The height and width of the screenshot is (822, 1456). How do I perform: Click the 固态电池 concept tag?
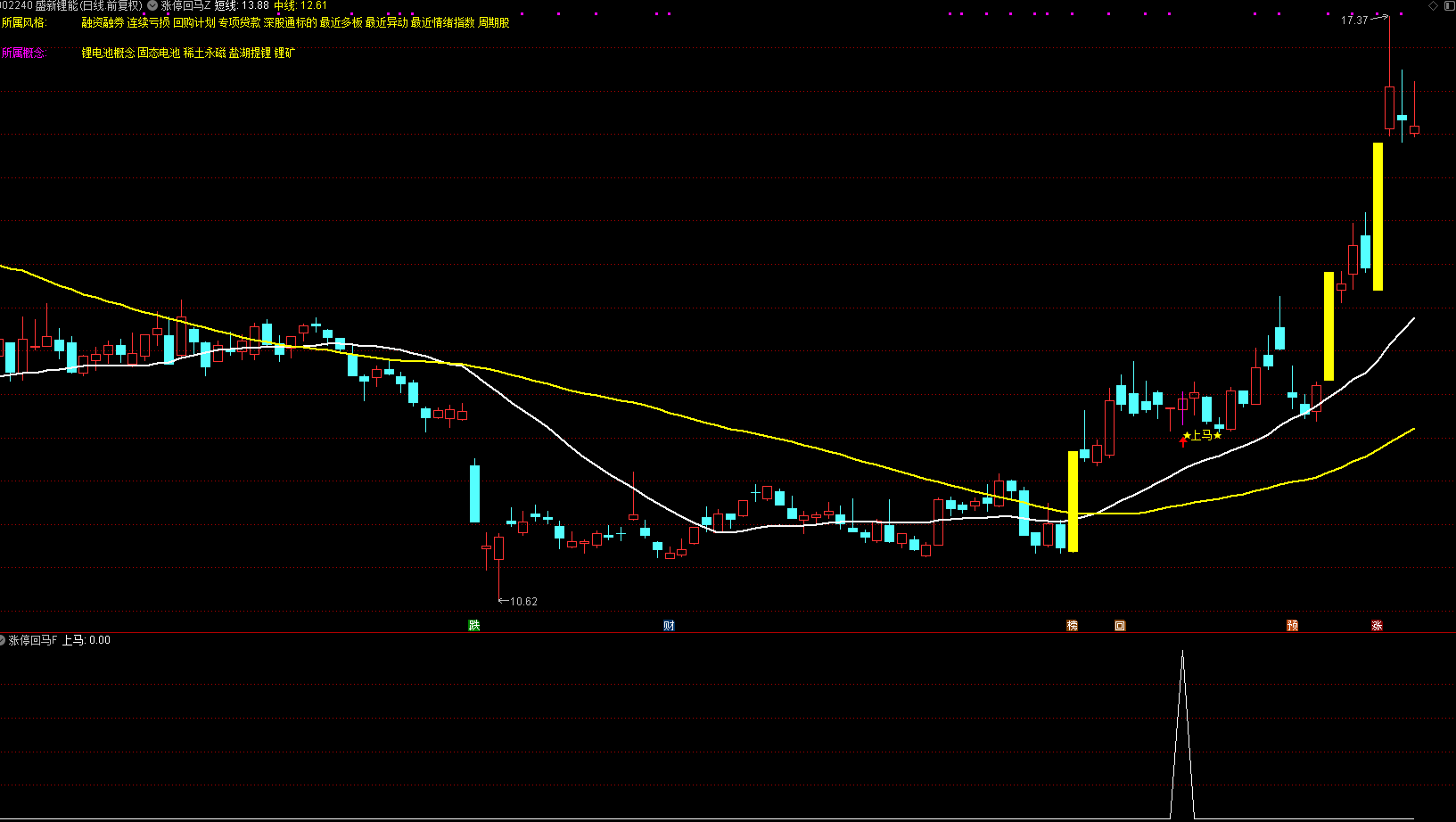tap(159, 53)
